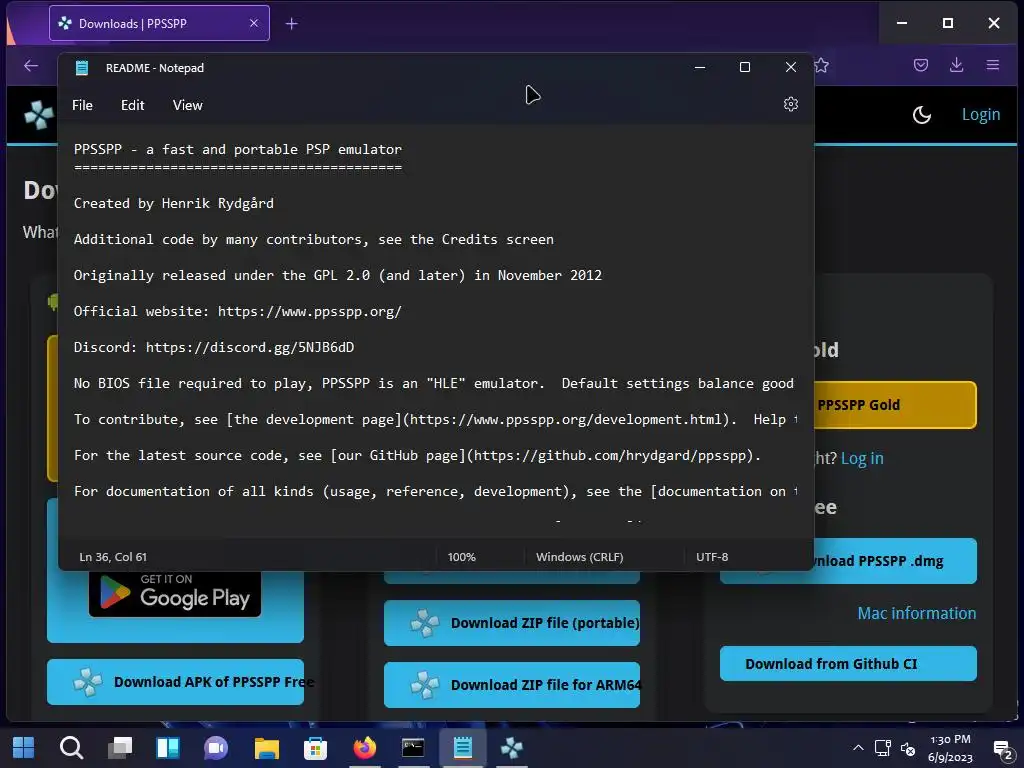Open Windows Search from the taskbar
The width and height of the screenshot is (1024, 768).
click(x=71, y=748)
